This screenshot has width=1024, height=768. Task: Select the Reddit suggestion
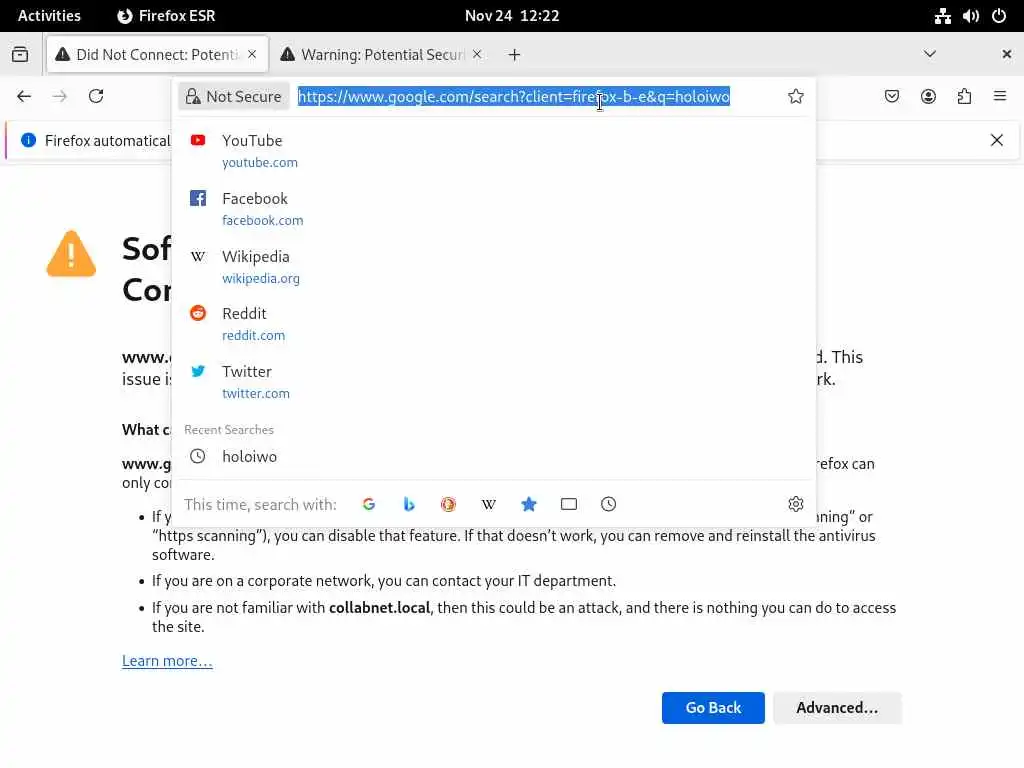coord(493,324)
